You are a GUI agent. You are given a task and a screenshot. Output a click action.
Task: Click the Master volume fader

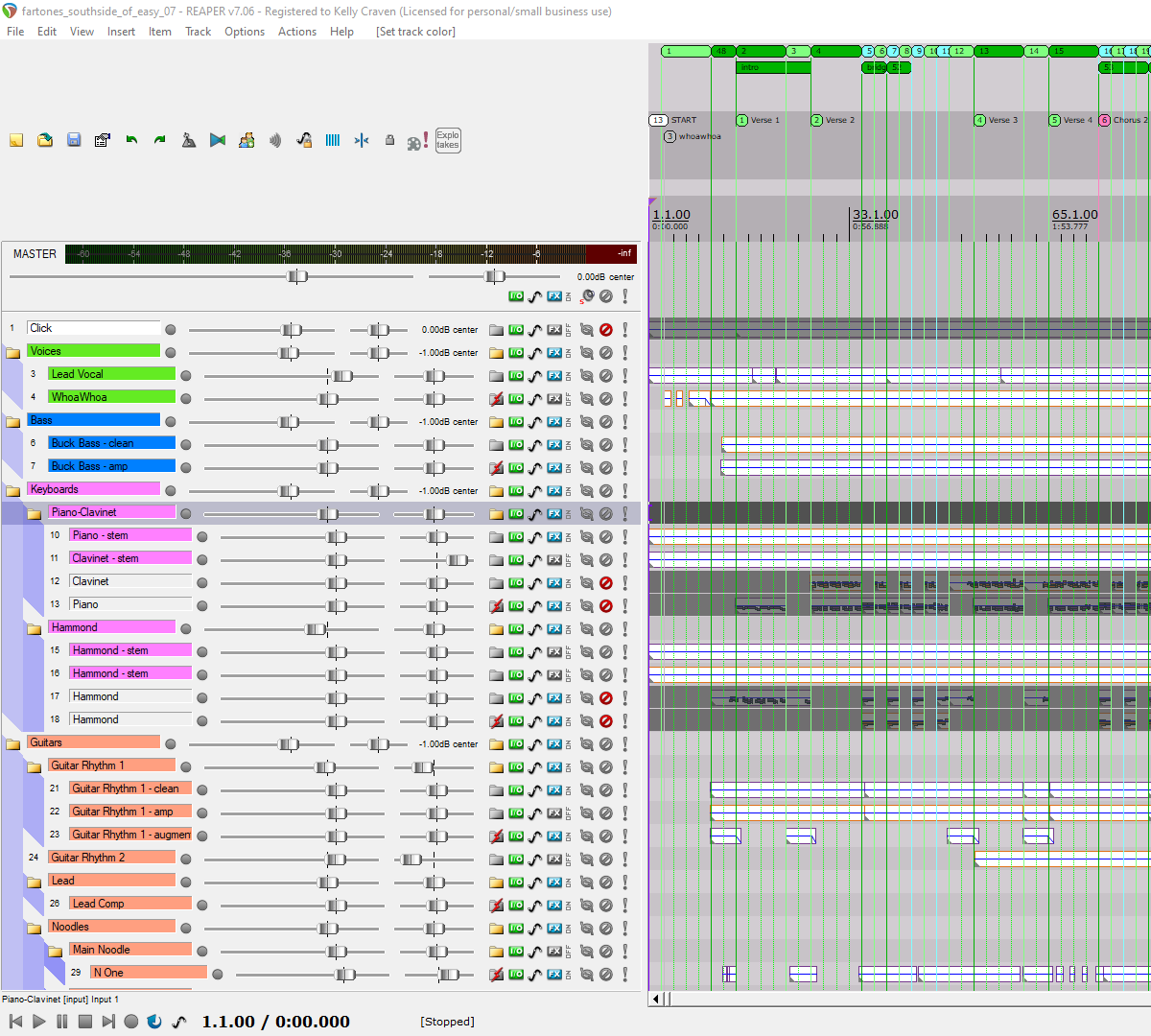(x=297, y=276)
